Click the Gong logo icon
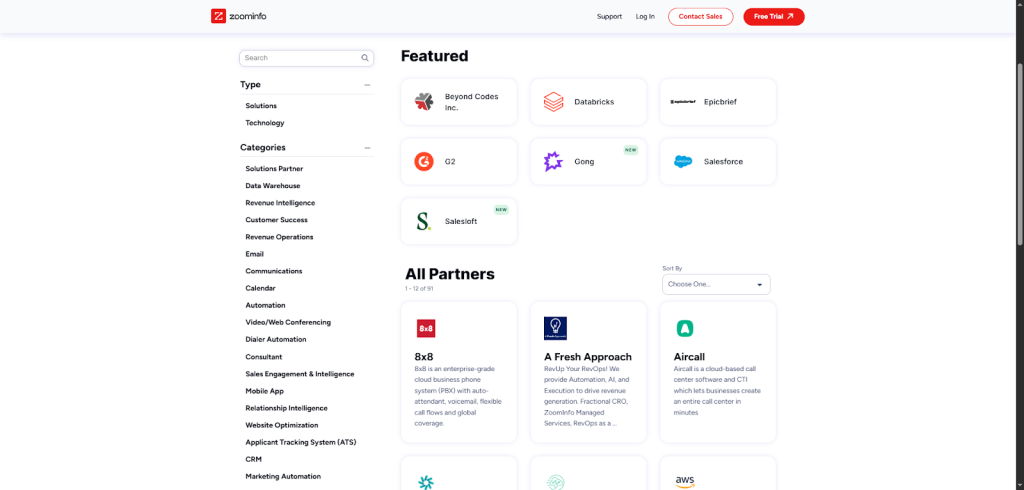The height and width of the screenshot is (490, 1024). pyautogui.click(x=553, y=161)
